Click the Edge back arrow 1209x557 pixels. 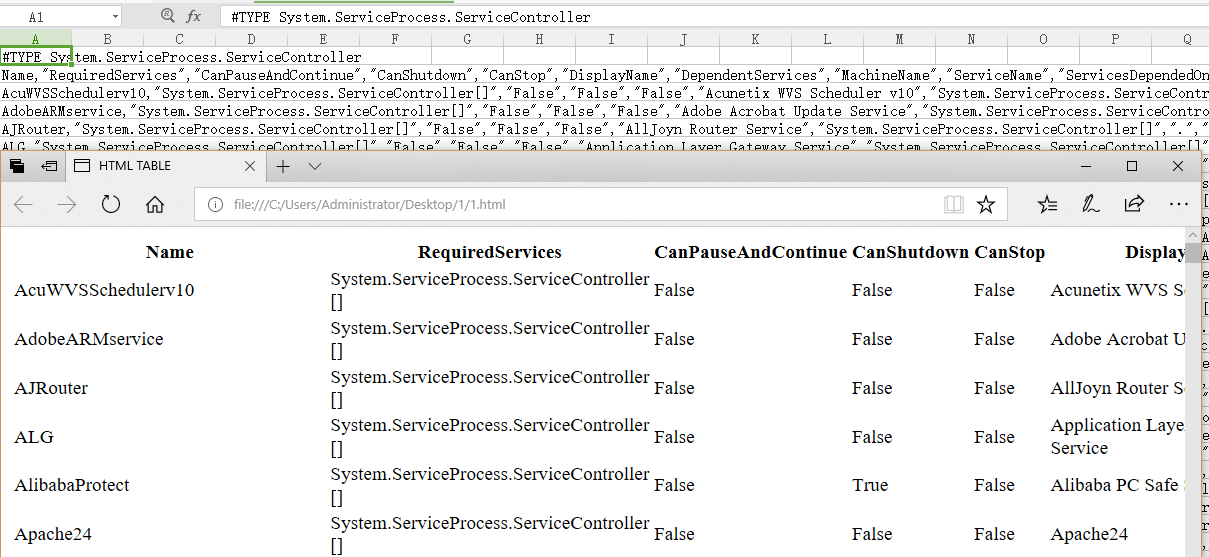click(x=23, y=204)
